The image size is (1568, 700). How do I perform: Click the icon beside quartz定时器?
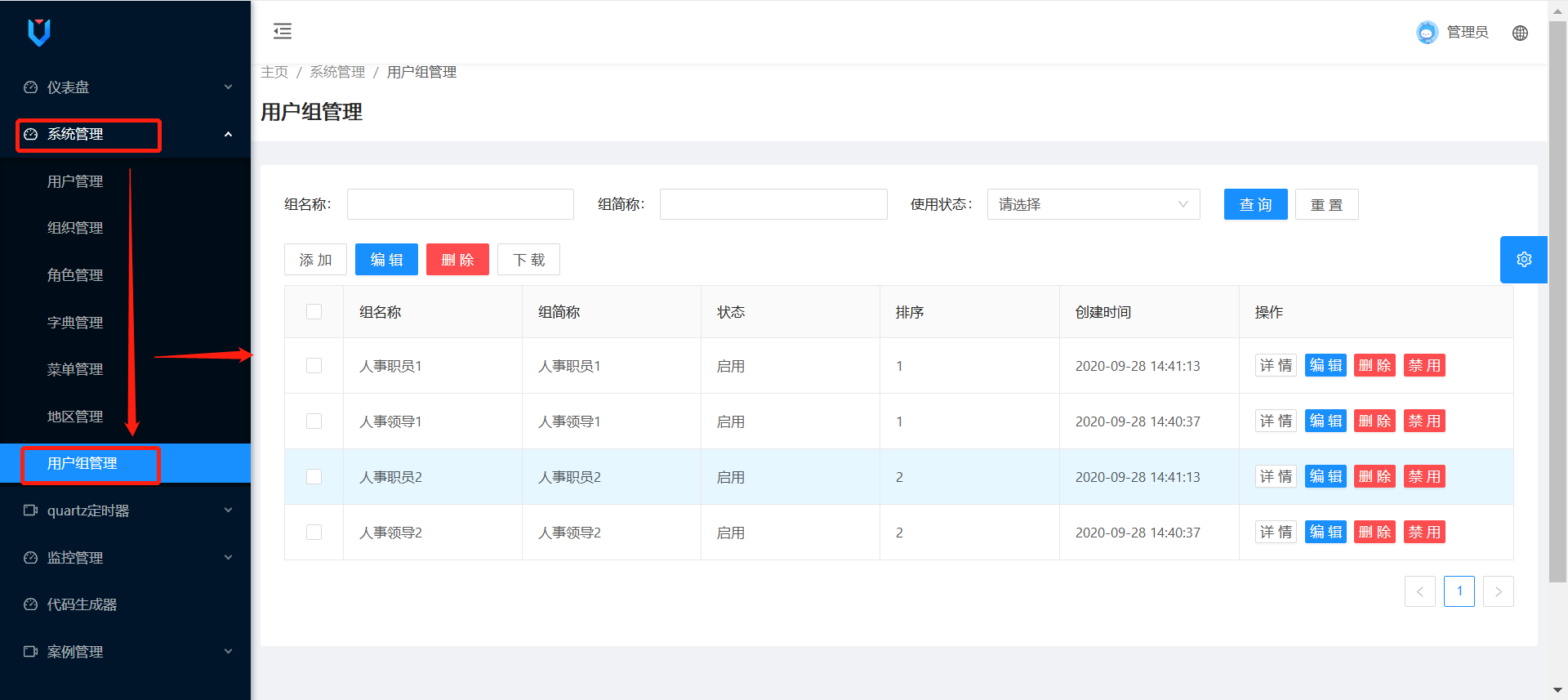pos(30,511)
